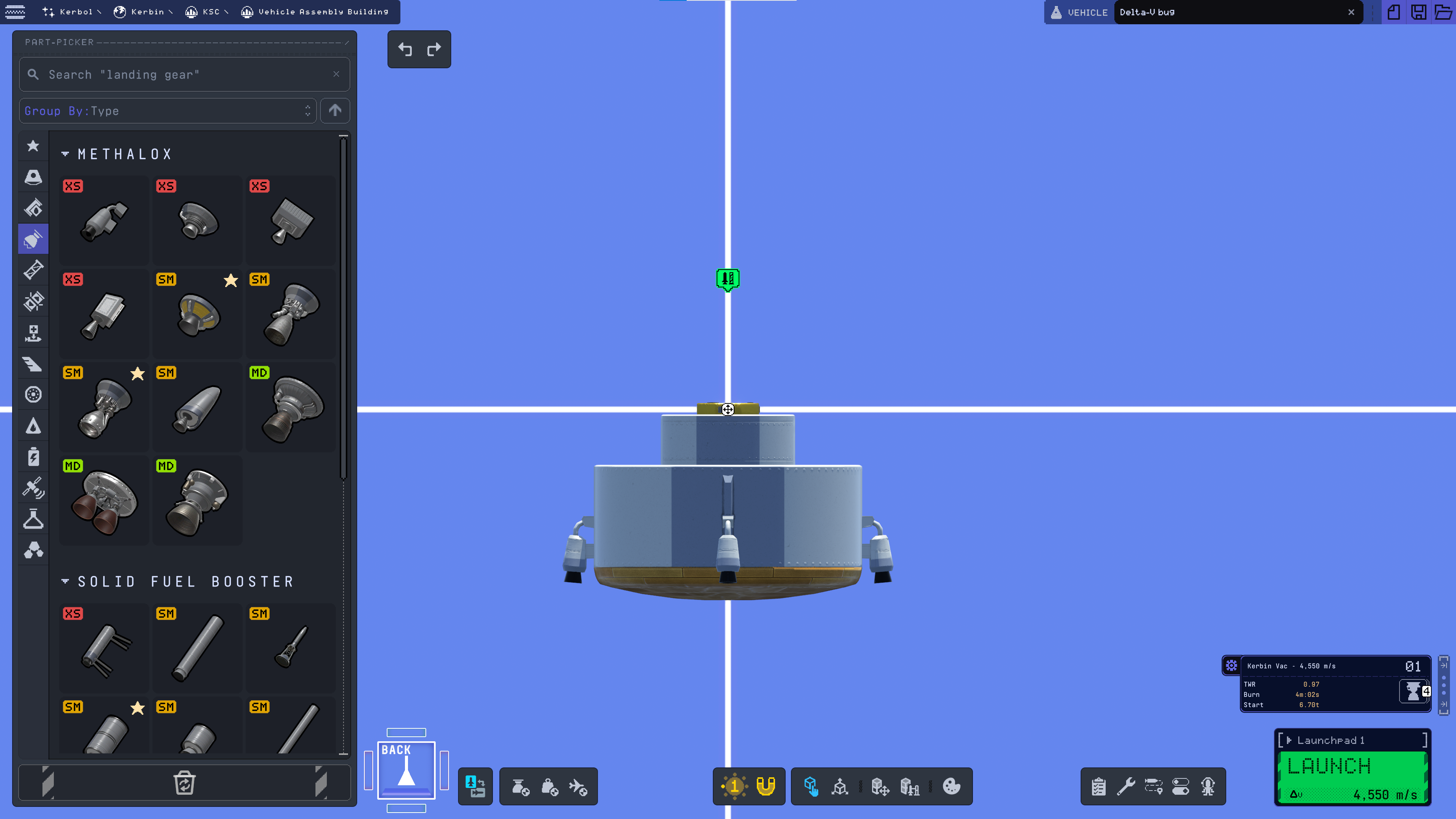Click the green launch assembly marker
This screenshot has height=819, width=1456.
pyautogui.click(x=728, y=279)
